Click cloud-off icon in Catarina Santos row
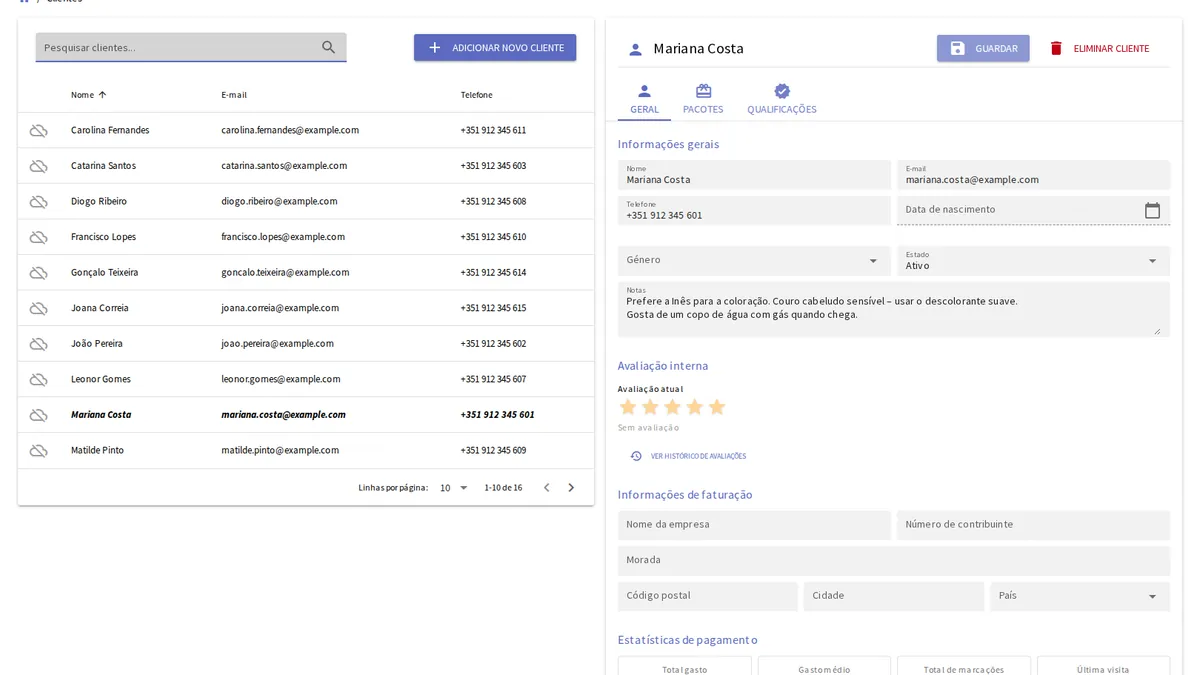This screenshot has width=1200, height=675. (x=38, y=166)
